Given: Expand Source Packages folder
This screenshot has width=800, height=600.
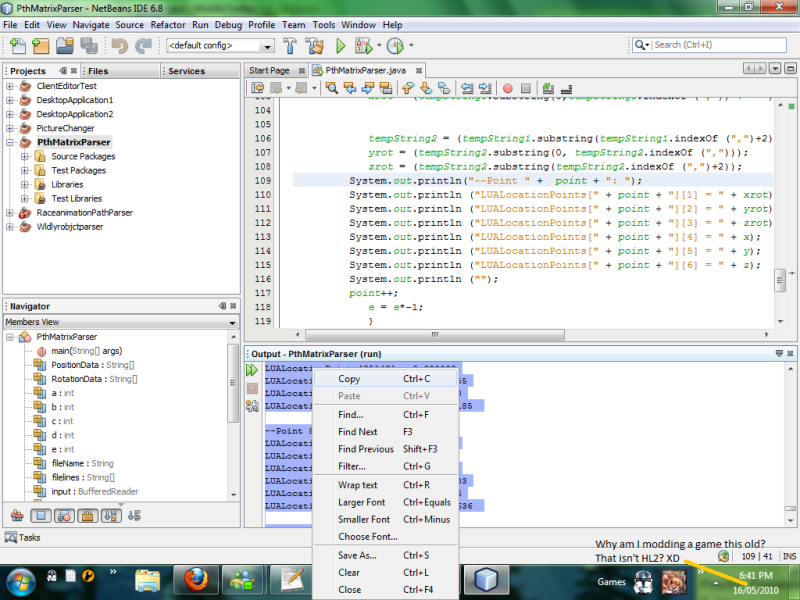Looking at the screenshot, I should (24, 157).
